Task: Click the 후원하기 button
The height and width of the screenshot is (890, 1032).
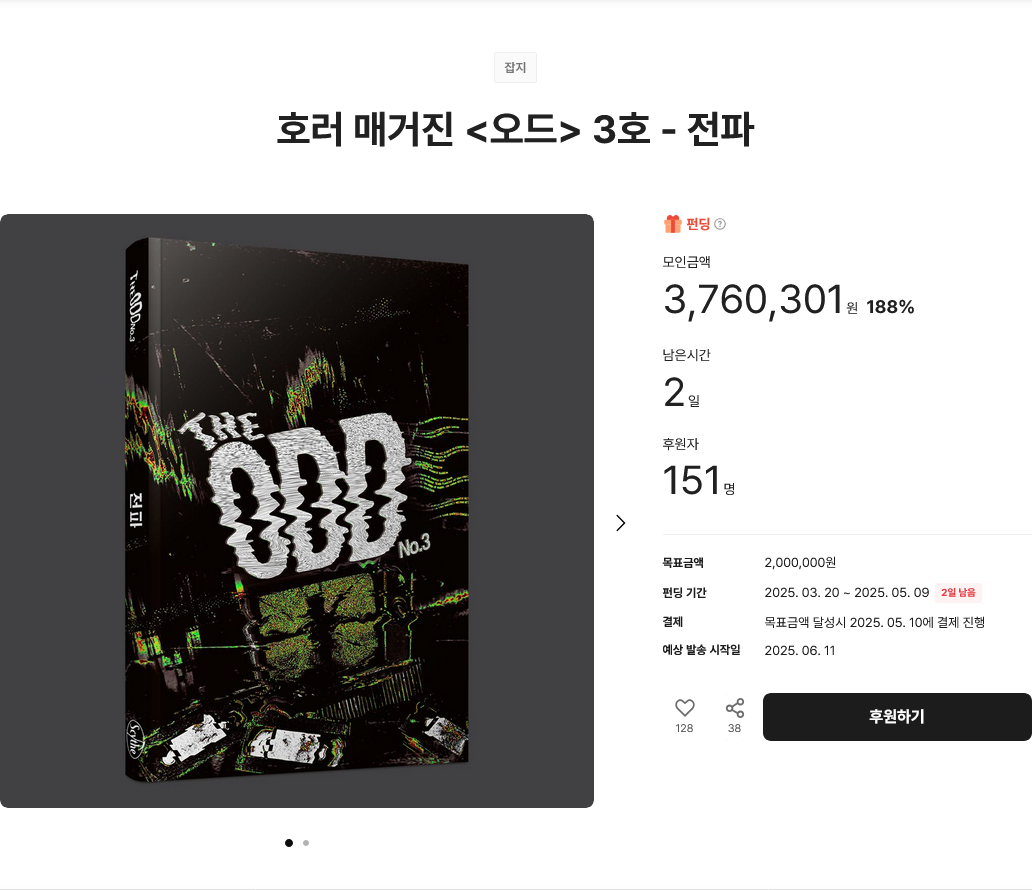Action: pyautogui.click(x=897, y=717)
